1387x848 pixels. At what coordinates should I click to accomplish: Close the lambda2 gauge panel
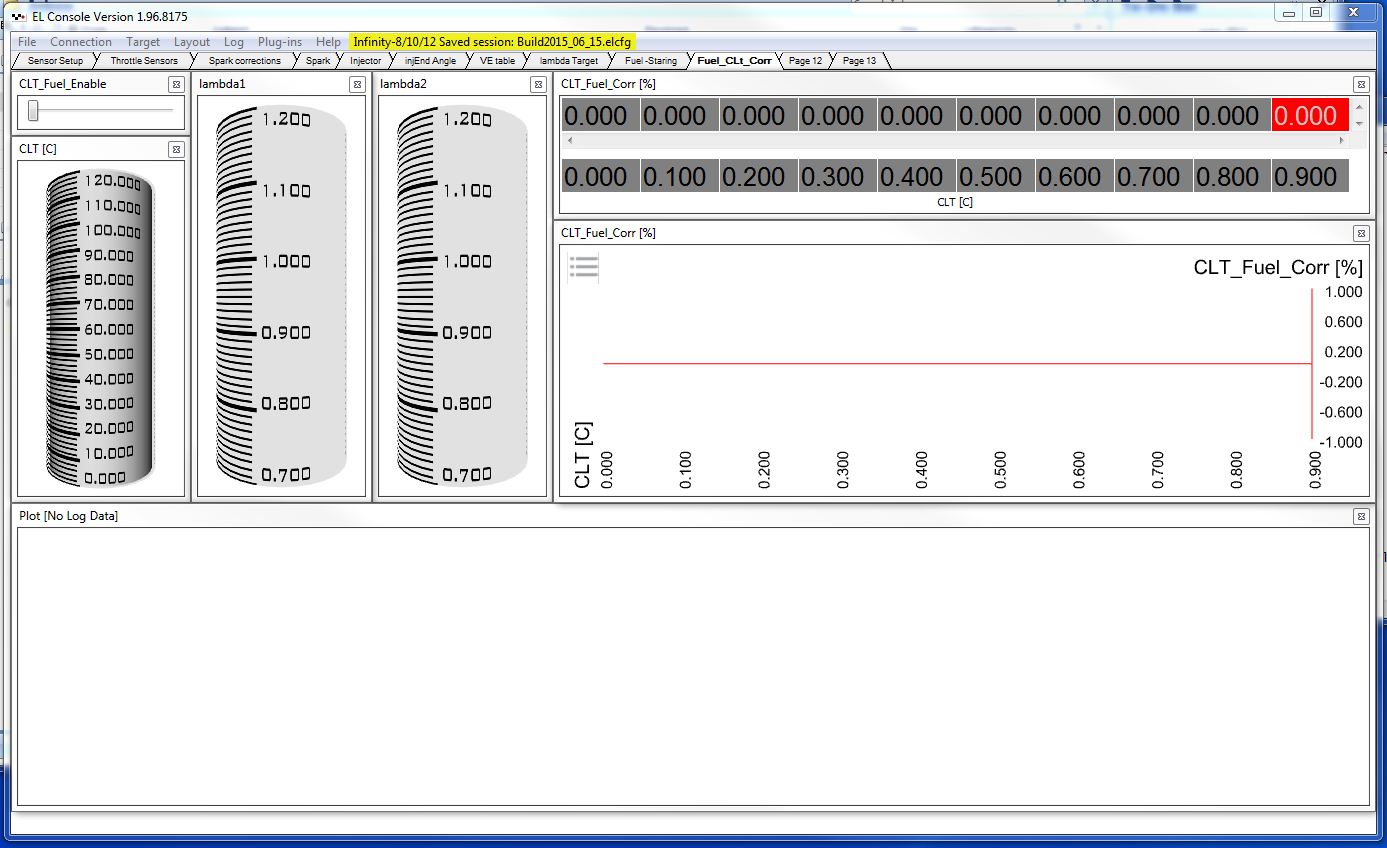pos(538,84)
